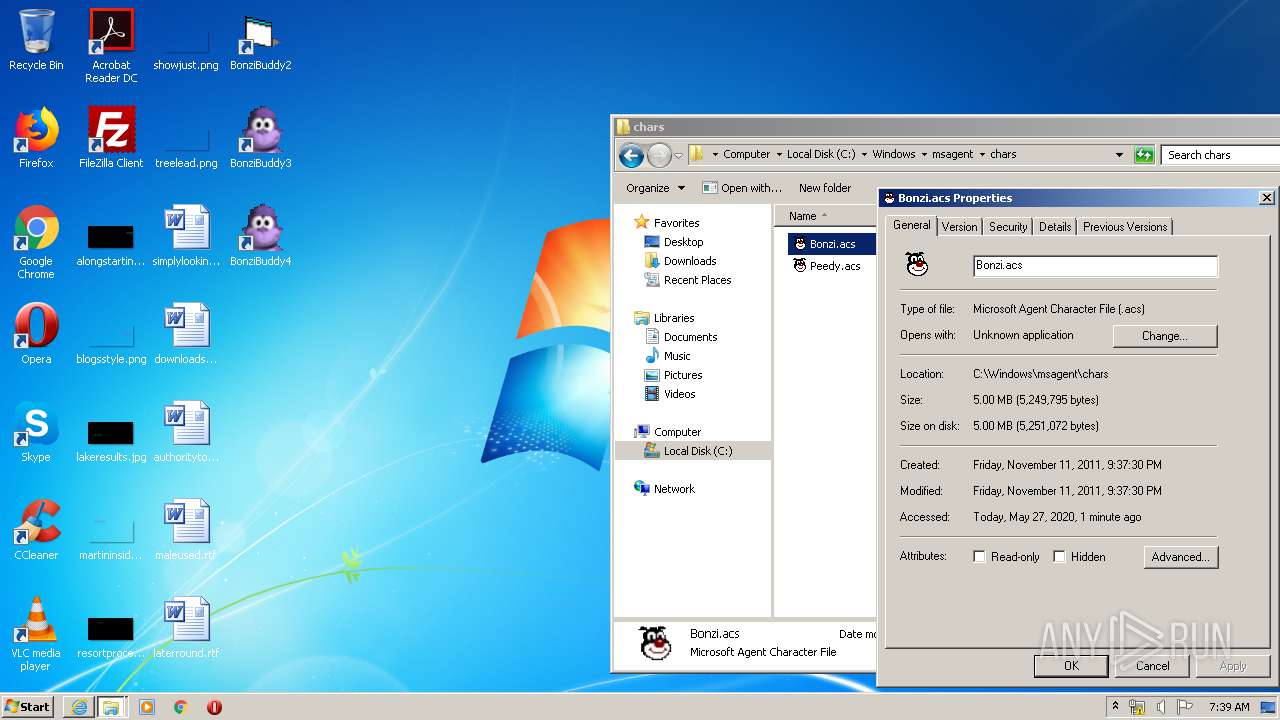Image resolution: width=1280 pixels, height=720 pixels.
Task: Click the Opera icon in the taskbar
Action: pos(214,707)
